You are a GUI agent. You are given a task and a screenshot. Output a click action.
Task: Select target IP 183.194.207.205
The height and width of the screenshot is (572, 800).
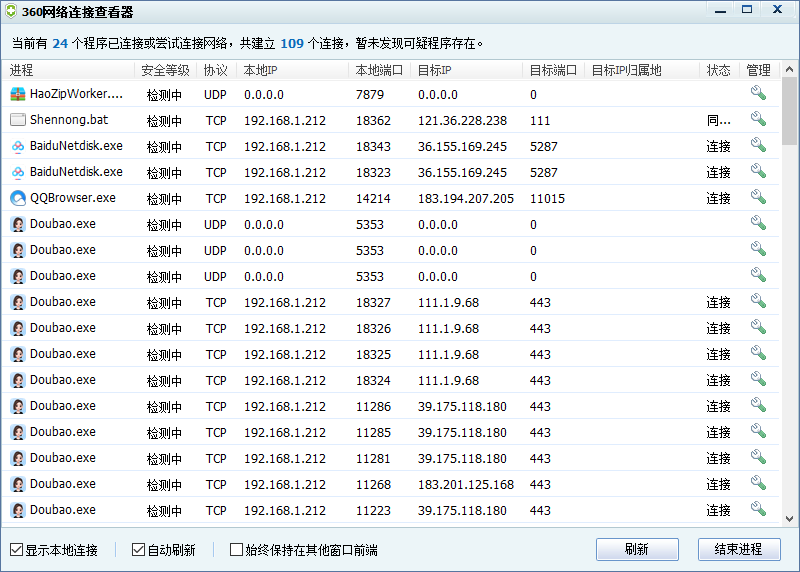click(x=466, y=198)
